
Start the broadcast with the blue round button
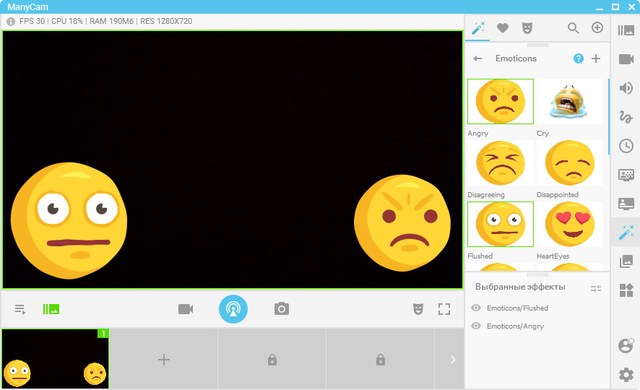click(x=233, y=309)
